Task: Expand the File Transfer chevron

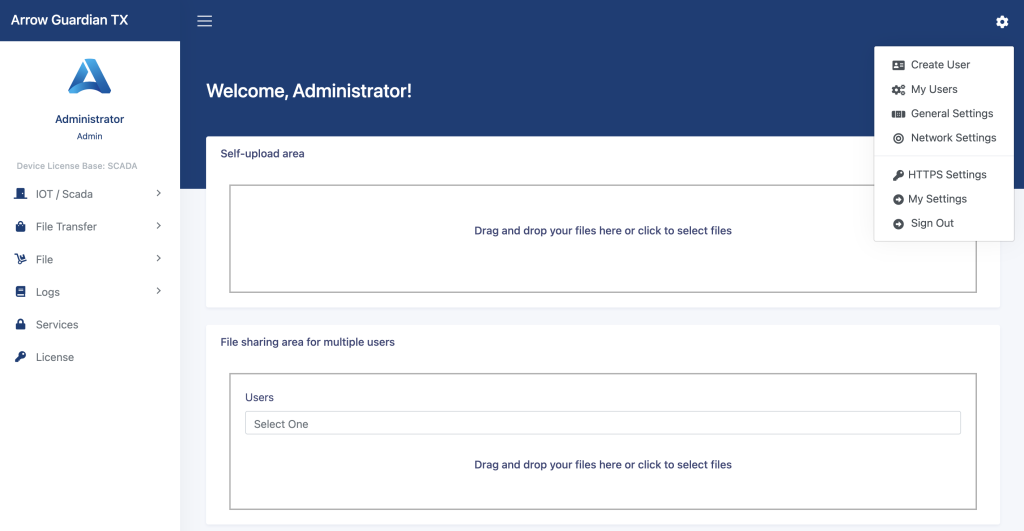Action: 159,226
